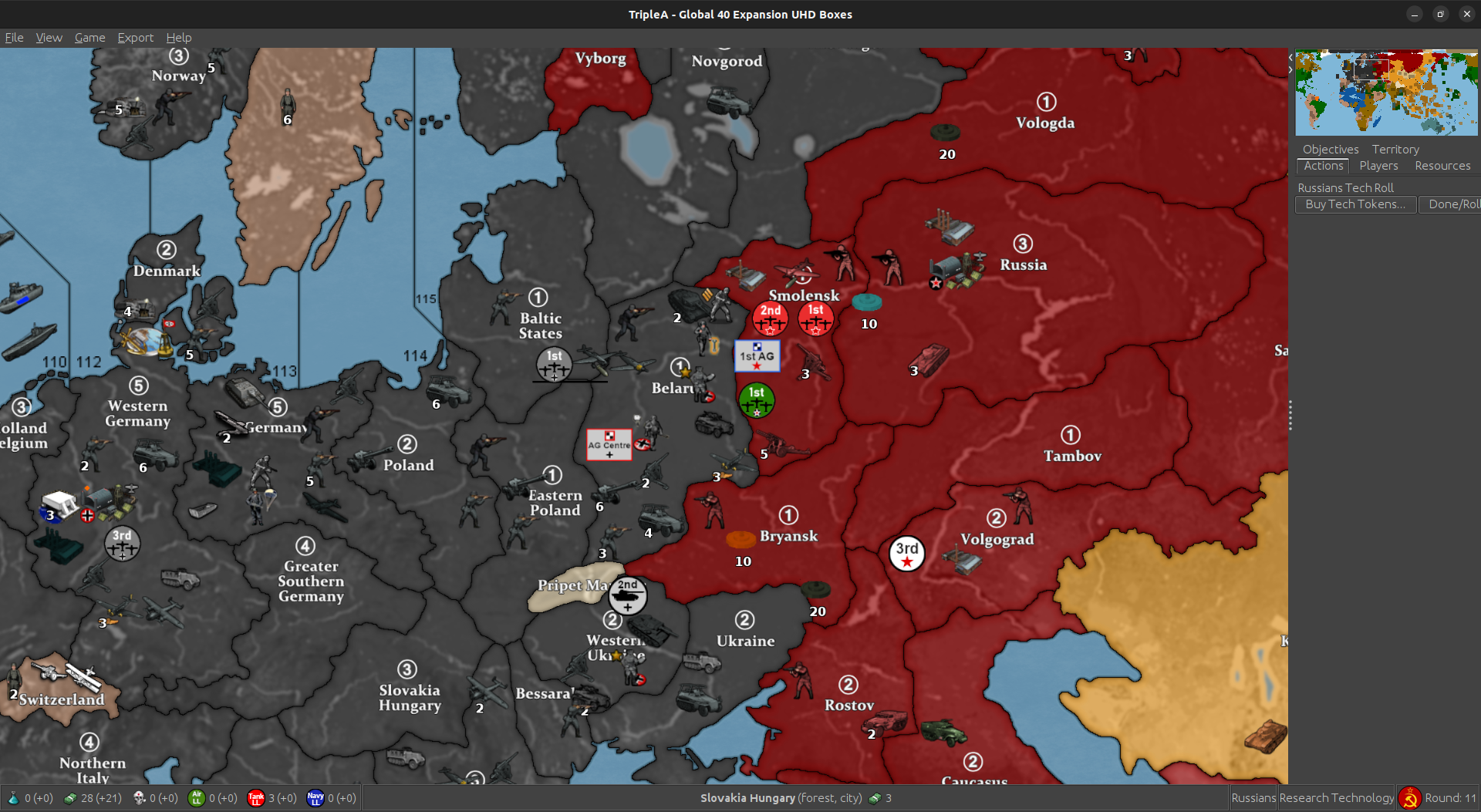Click the Buy Tech Tokens button
This screenshot has height=812, width=1481.
(1355, 204)
